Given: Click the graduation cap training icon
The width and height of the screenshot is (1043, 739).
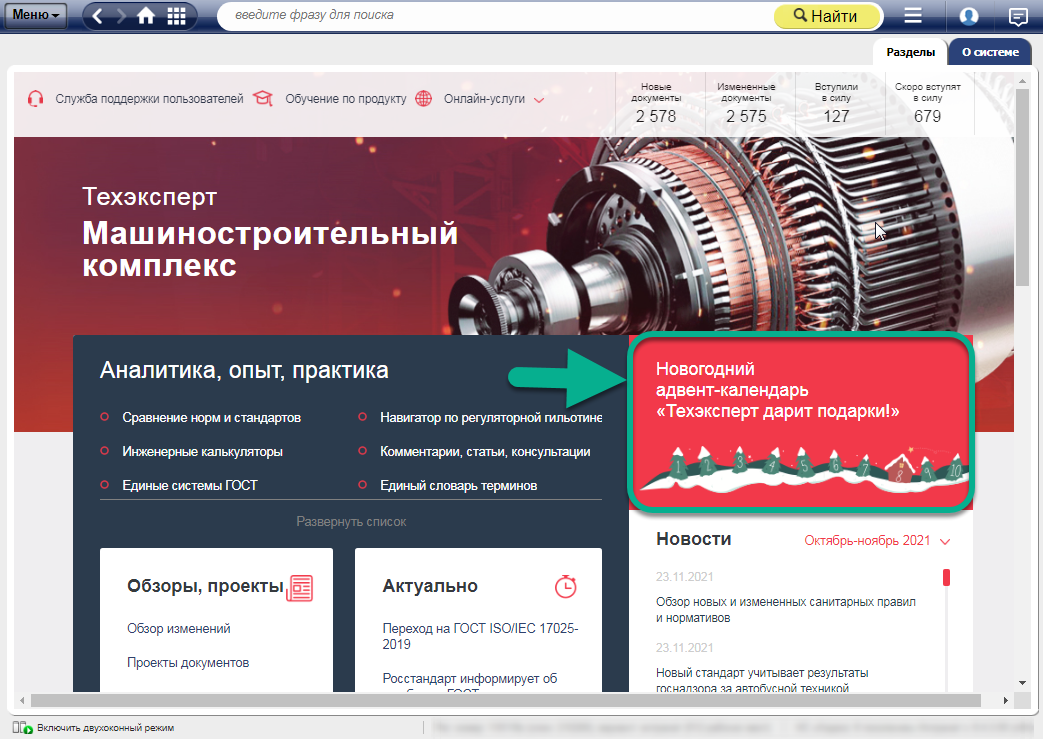Looking at the screenshot, I should point(263,99).
